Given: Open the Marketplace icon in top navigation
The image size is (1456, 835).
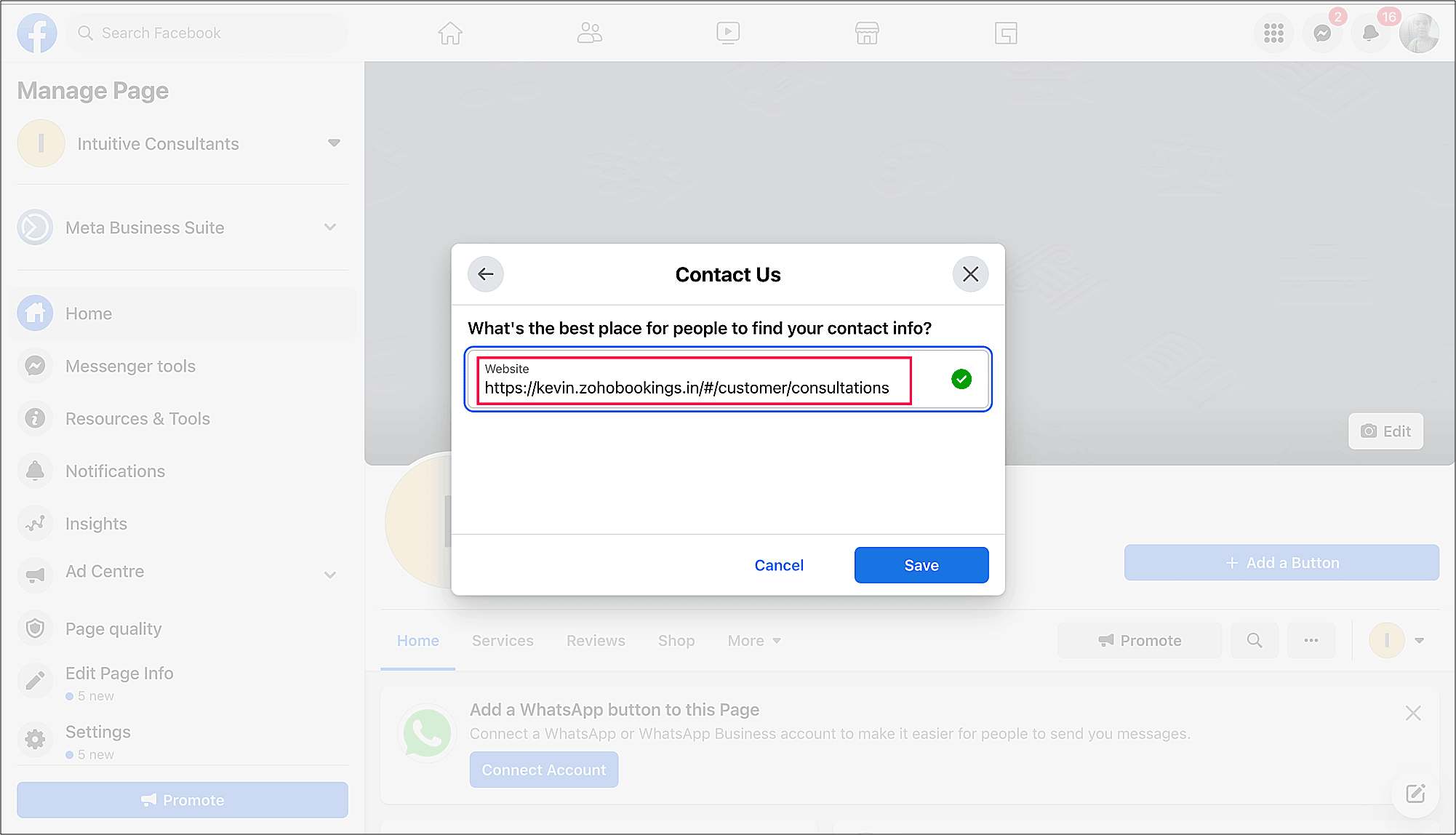Looking at the screenshot, I should 867,33.
